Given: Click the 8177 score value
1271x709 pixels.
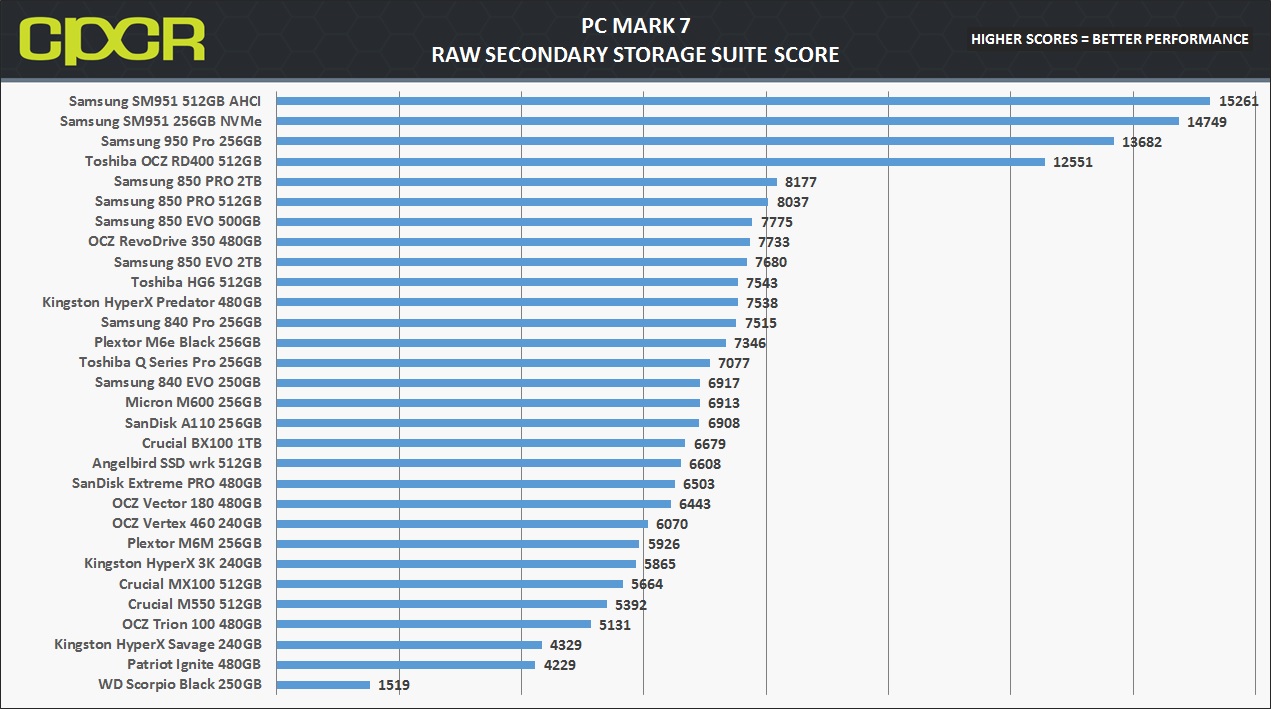Looking at the screenshot, I should (801, 182).
